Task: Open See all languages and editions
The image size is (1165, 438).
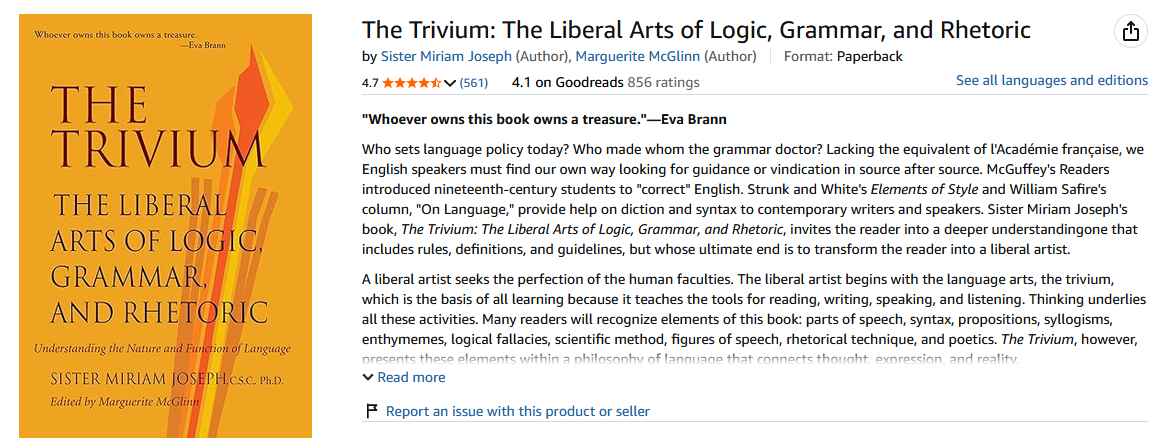Action: coord(1051,80)
